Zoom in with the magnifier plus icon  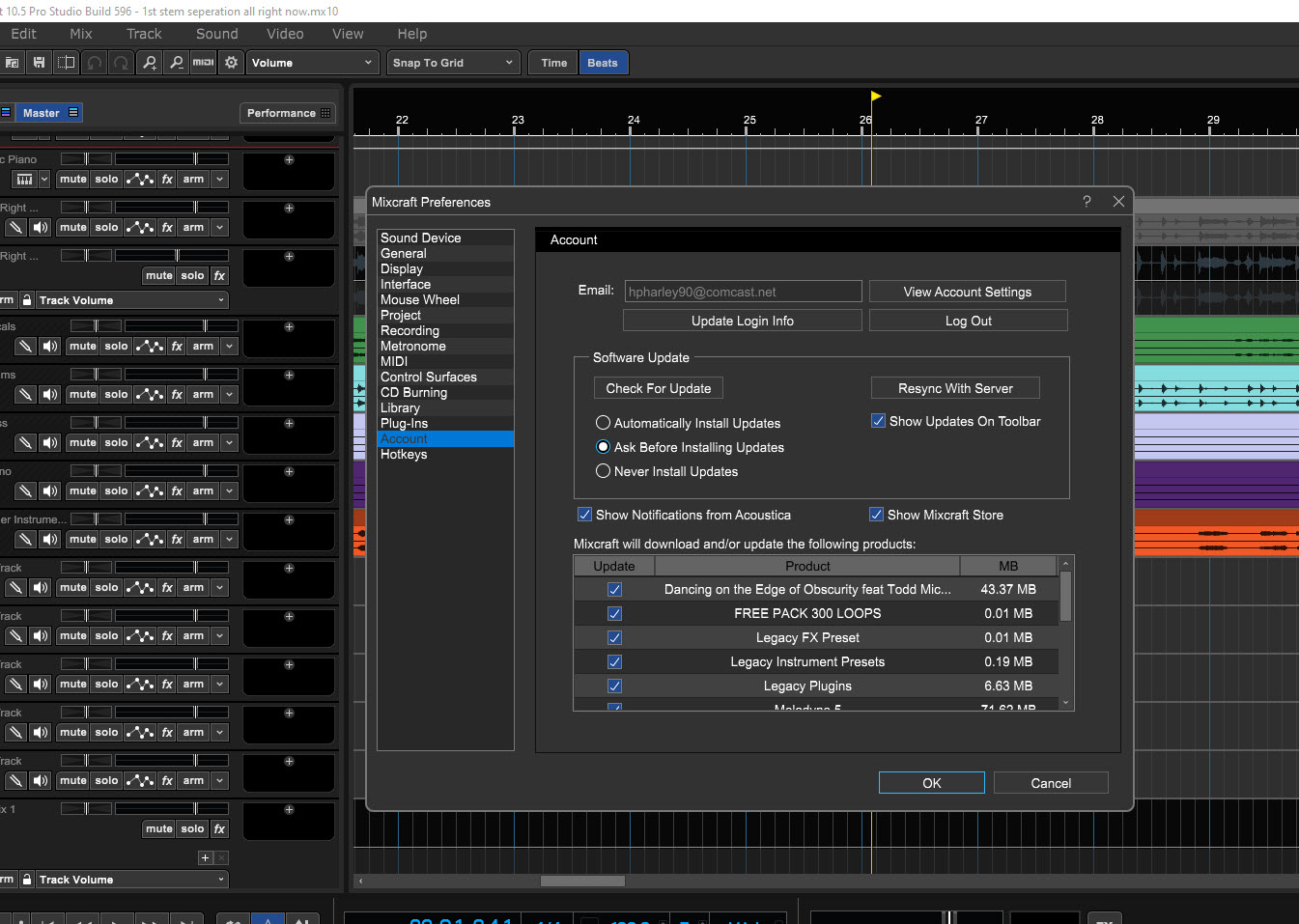coord(150,63)
